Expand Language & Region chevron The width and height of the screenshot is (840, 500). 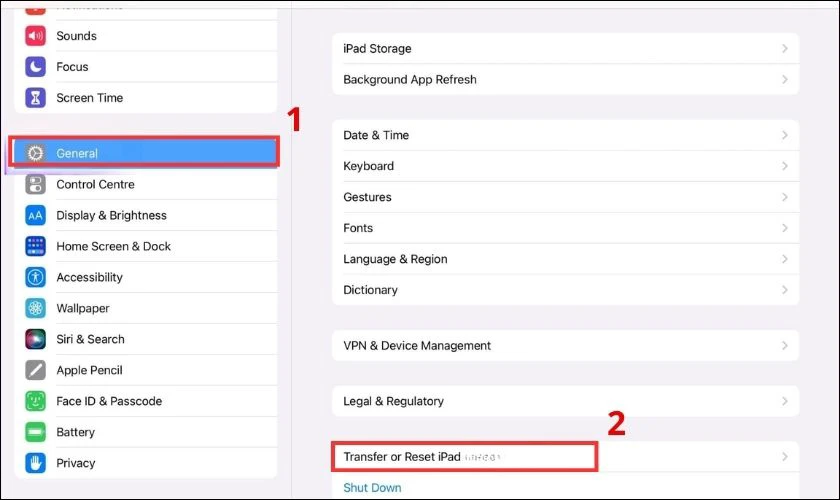[x=785, y=259]
